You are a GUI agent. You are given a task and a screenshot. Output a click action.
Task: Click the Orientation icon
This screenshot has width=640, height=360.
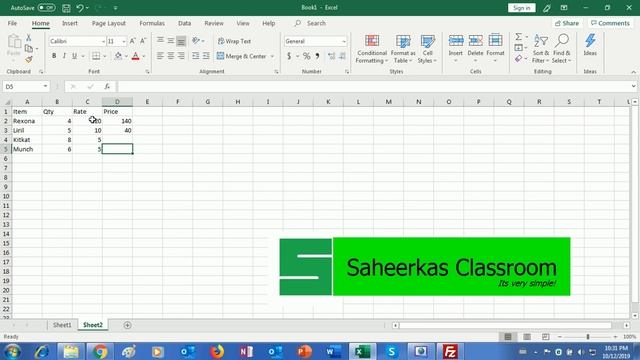196,40
